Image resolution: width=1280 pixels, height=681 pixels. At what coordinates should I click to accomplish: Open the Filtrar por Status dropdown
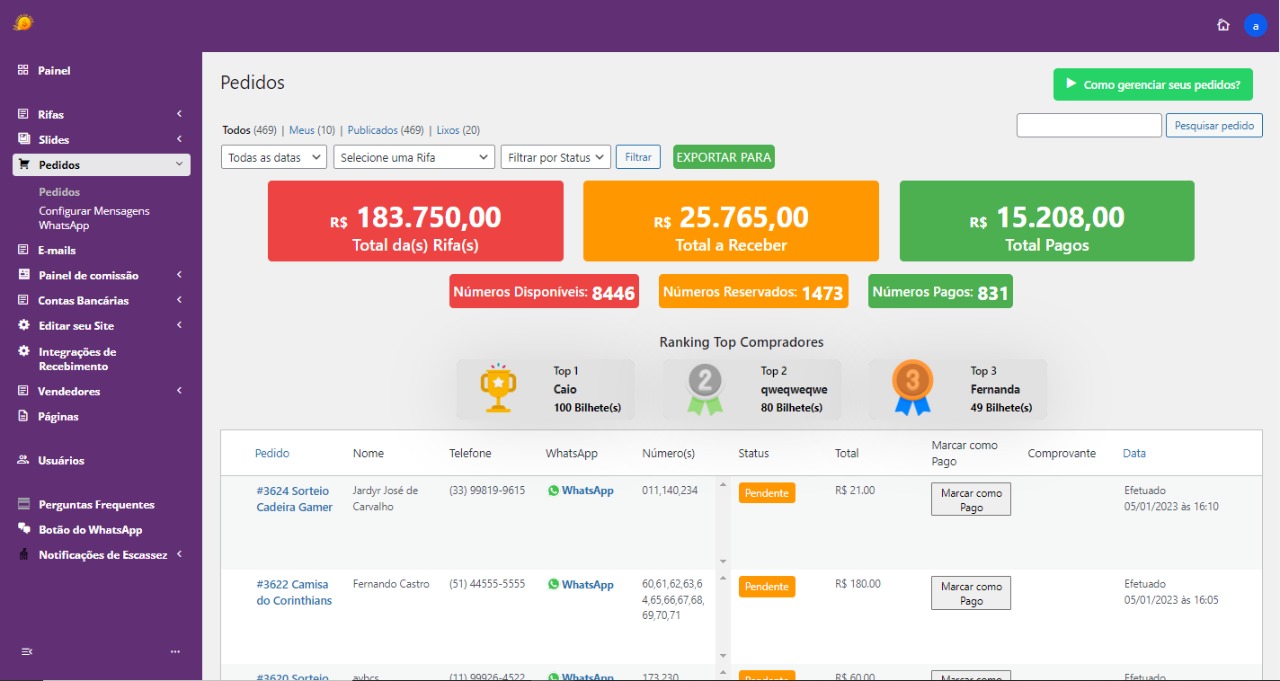pos(555,157)
